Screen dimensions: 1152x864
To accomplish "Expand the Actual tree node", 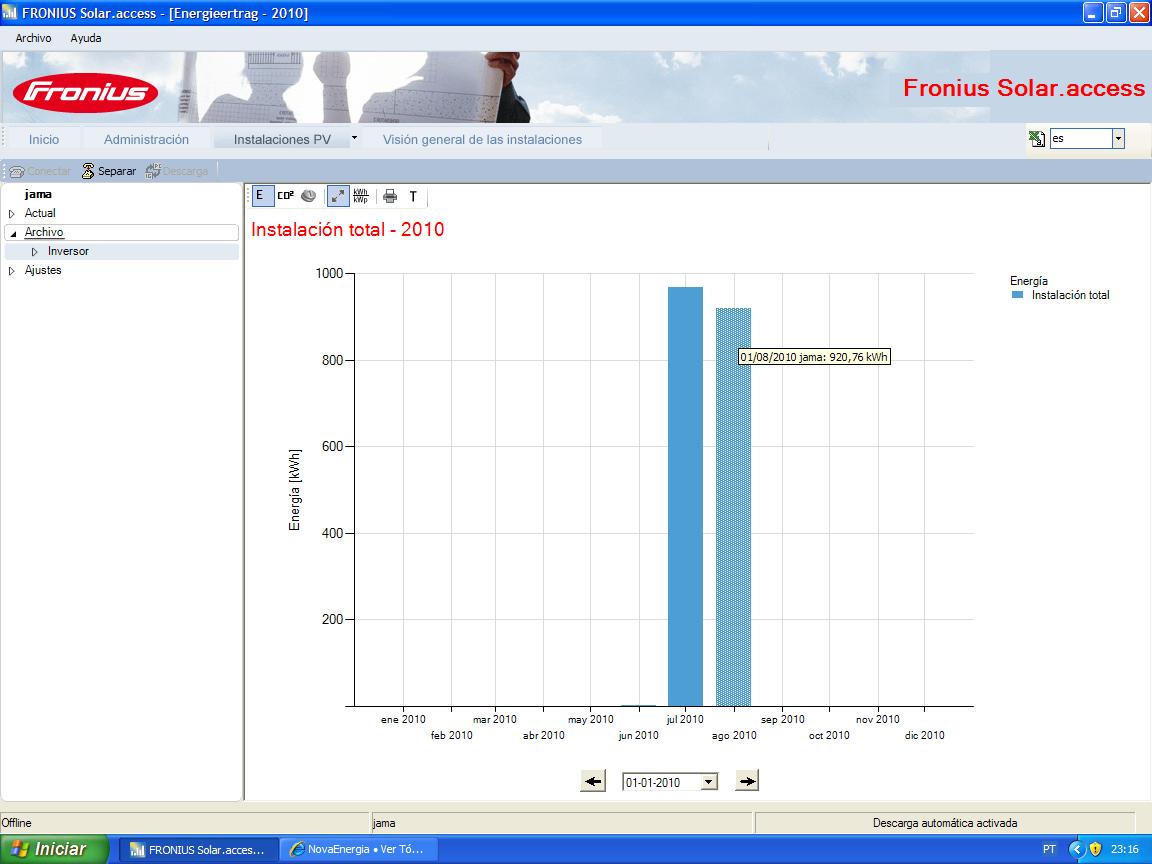I will 12,214.
